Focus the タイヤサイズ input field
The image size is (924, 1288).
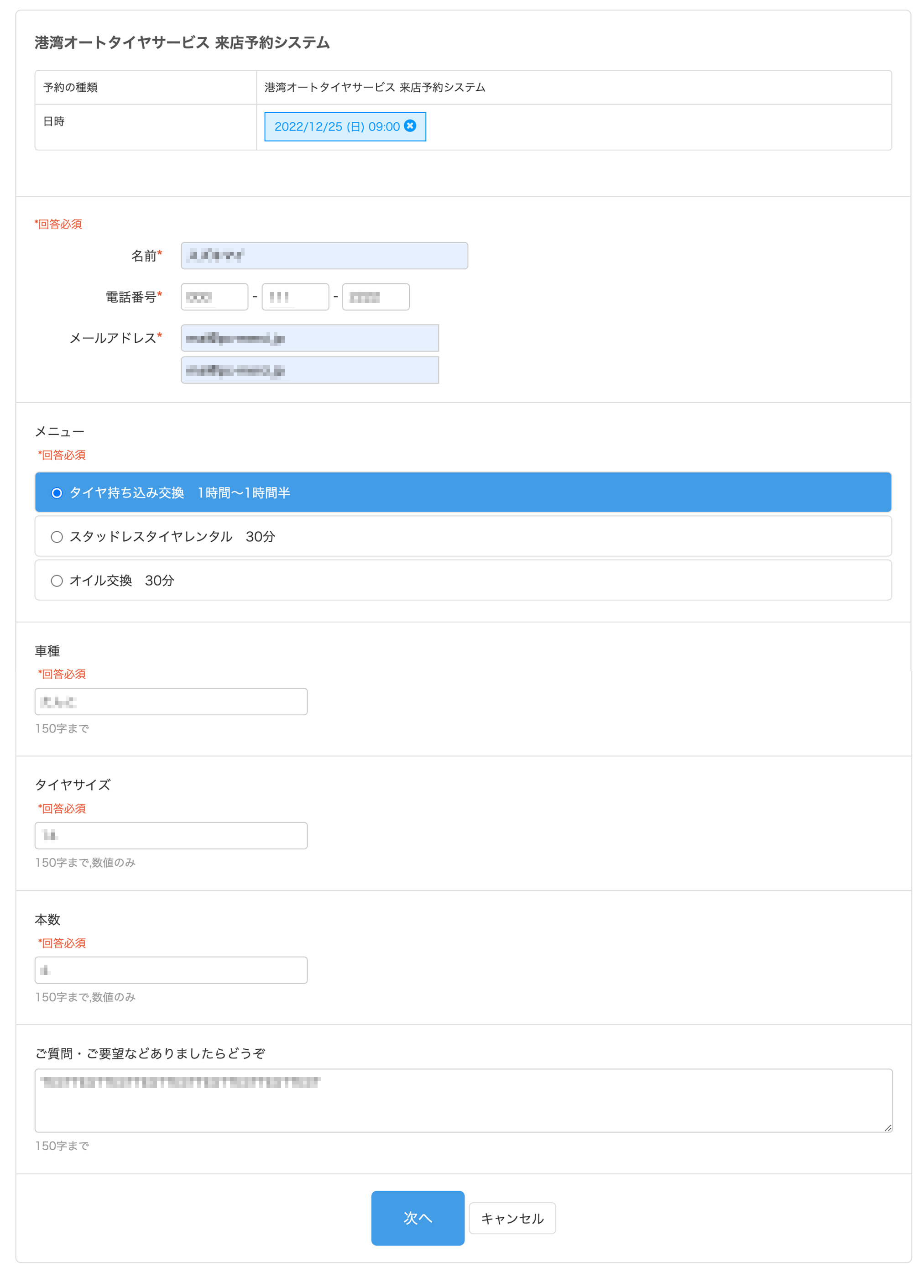tap(171, 835)
